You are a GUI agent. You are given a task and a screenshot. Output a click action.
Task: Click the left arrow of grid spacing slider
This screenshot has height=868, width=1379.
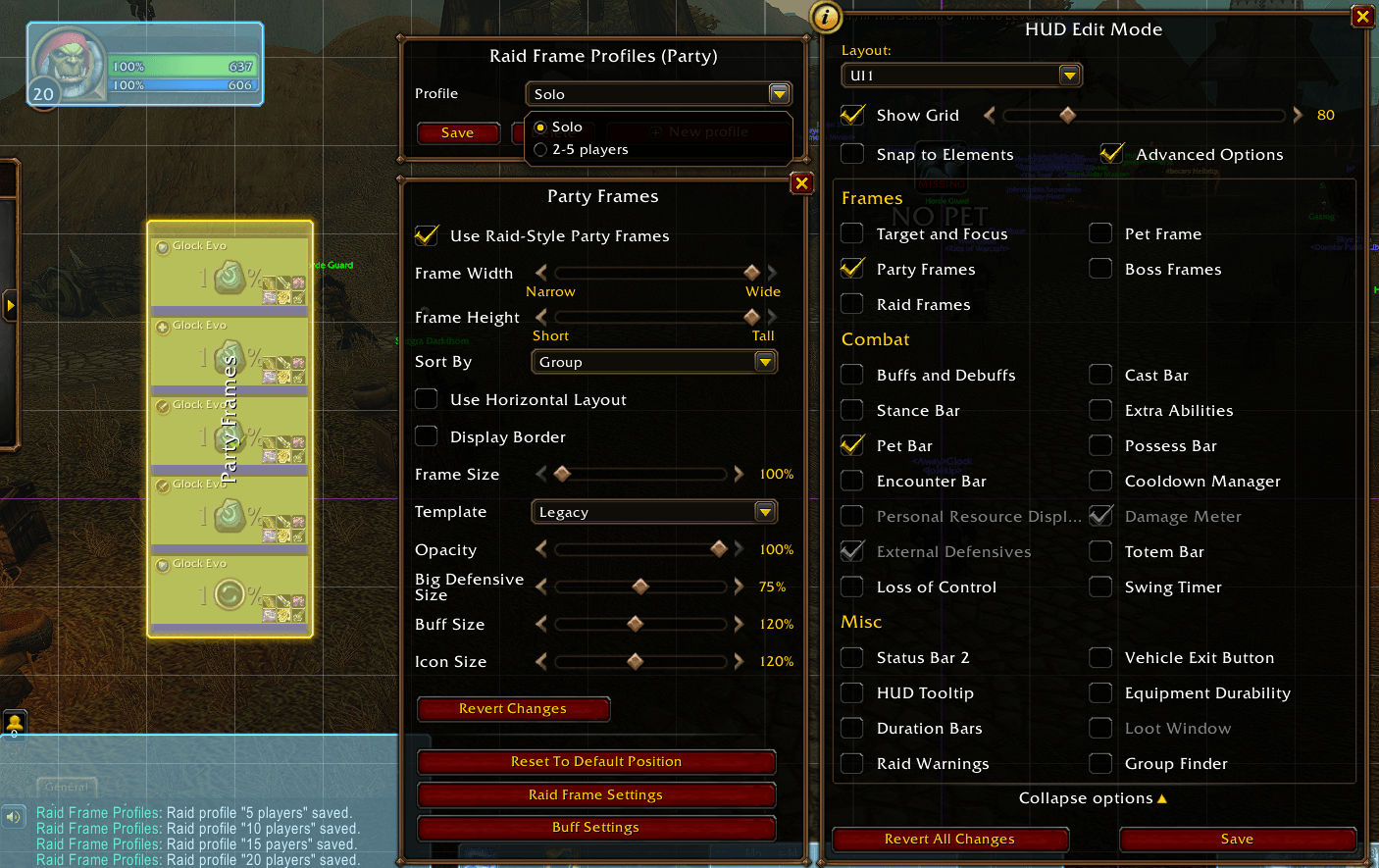coord(990,115)
